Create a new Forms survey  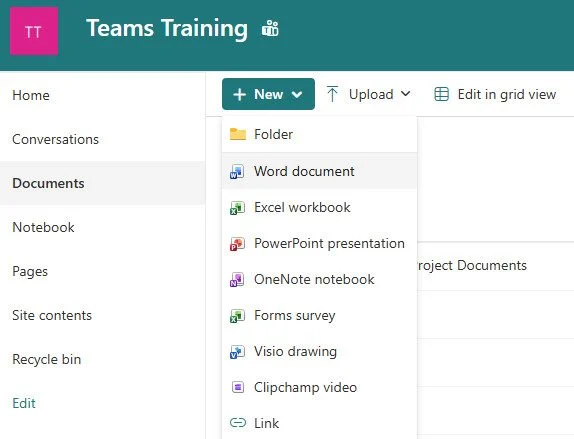319,315
